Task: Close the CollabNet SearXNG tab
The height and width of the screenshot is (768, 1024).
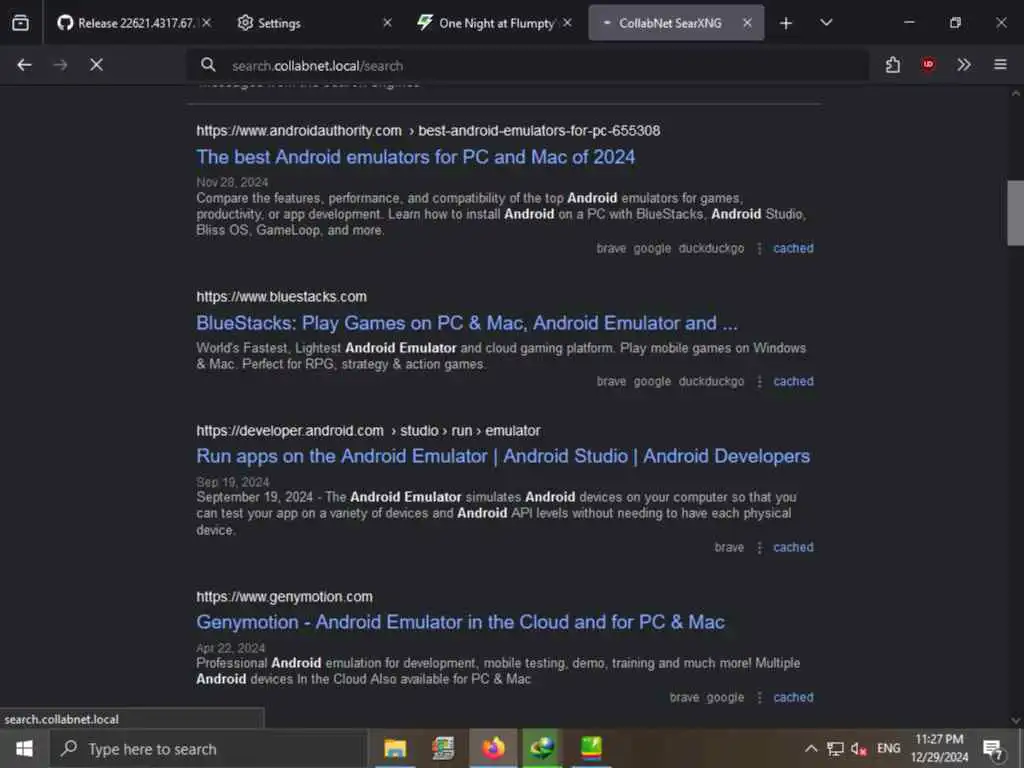Action: [747, 23]
